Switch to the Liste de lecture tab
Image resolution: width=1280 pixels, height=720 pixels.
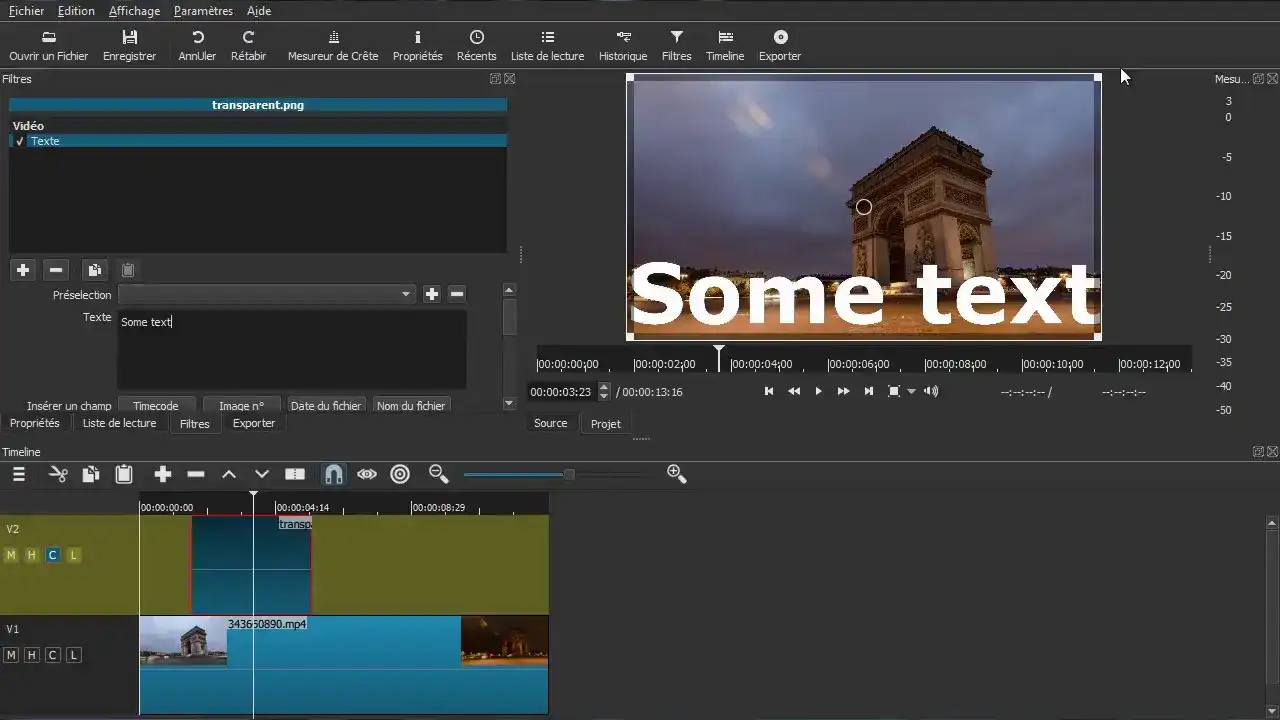(x=119, y=423)
